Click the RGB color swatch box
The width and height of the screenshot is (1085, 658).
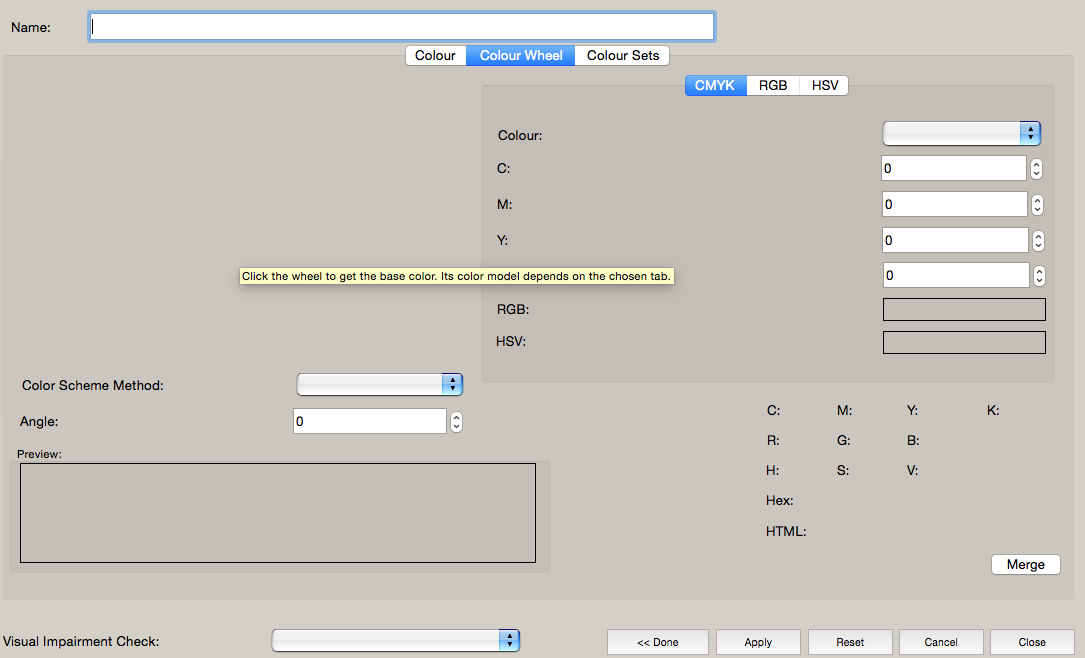pyautogui.click(x=964, y=310)
